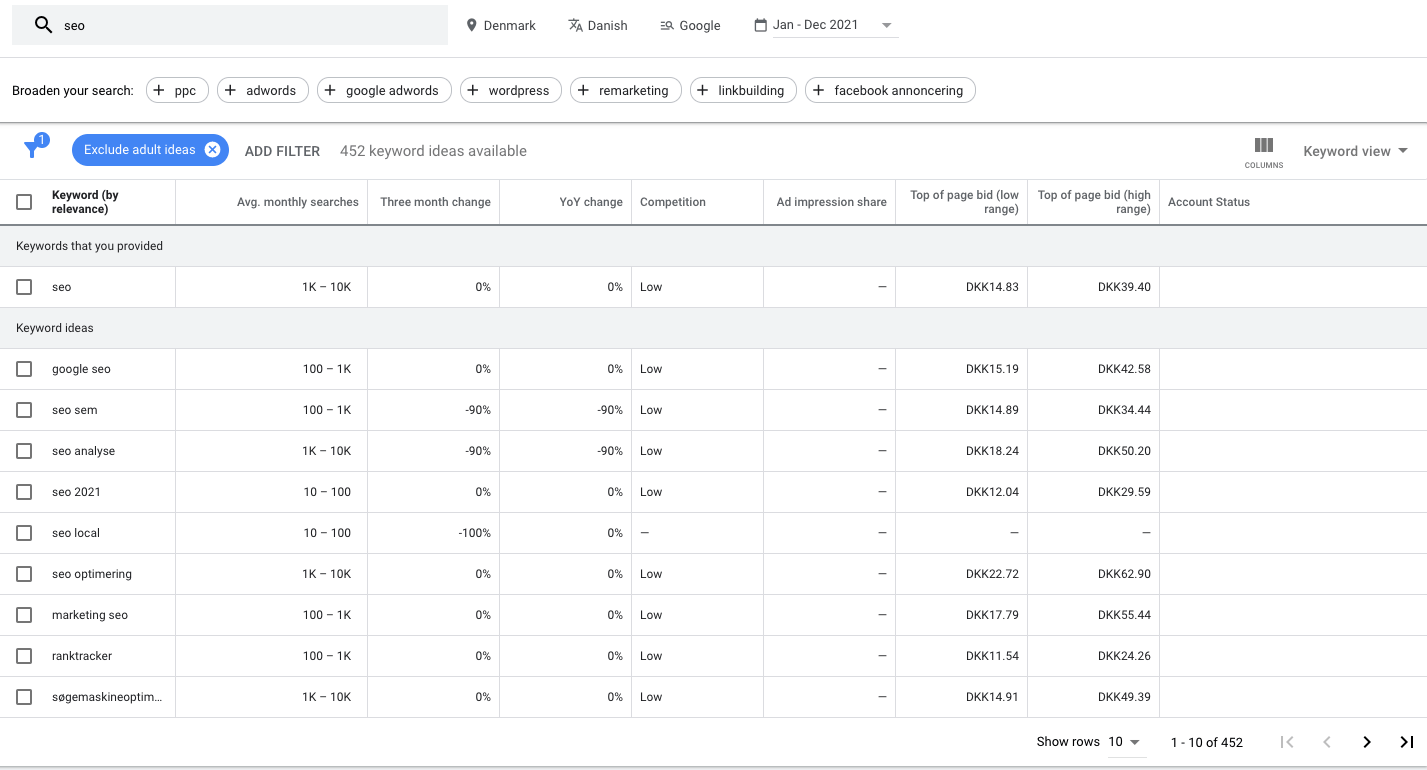Remove the Exclude adult ideas filter
Viewport: 1427px width, 770px height.
(x=212, y=150)
